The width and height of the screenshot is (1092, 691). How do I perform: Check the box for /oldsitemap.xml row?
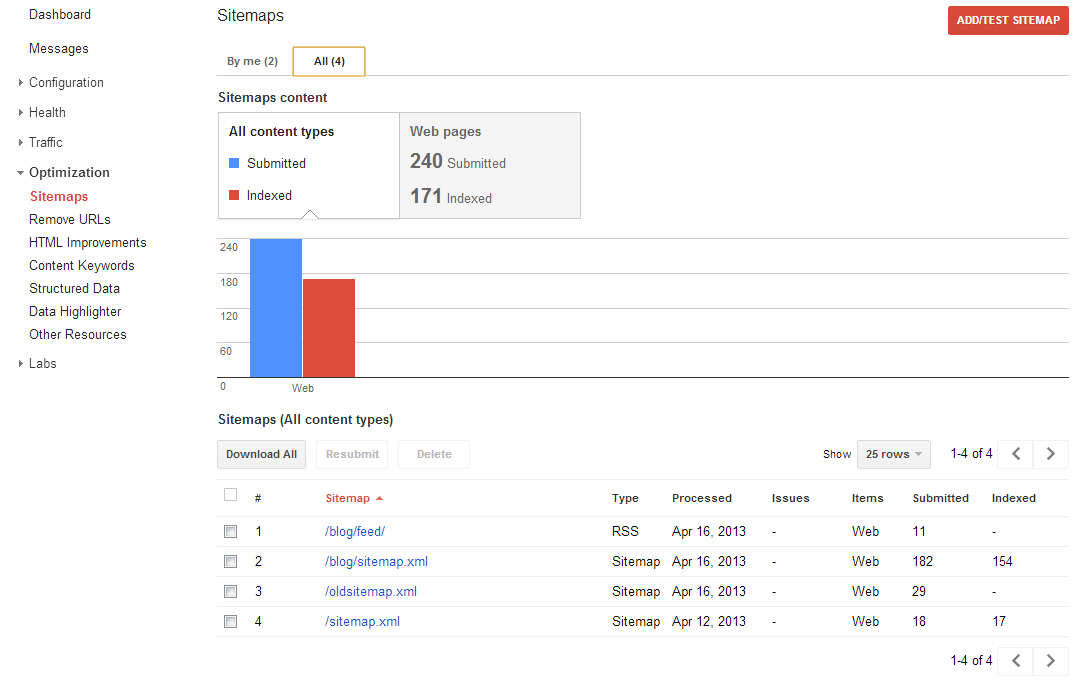tap(231, 591)
